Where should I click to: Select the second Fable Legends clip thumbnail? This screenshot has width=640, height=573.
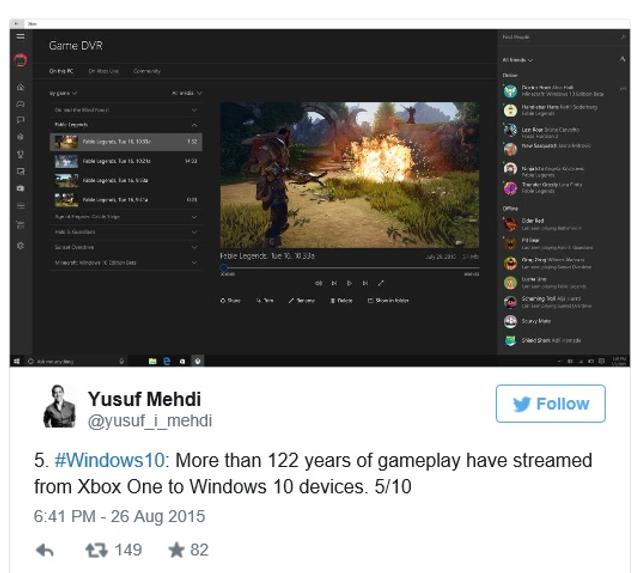[66, 161]
